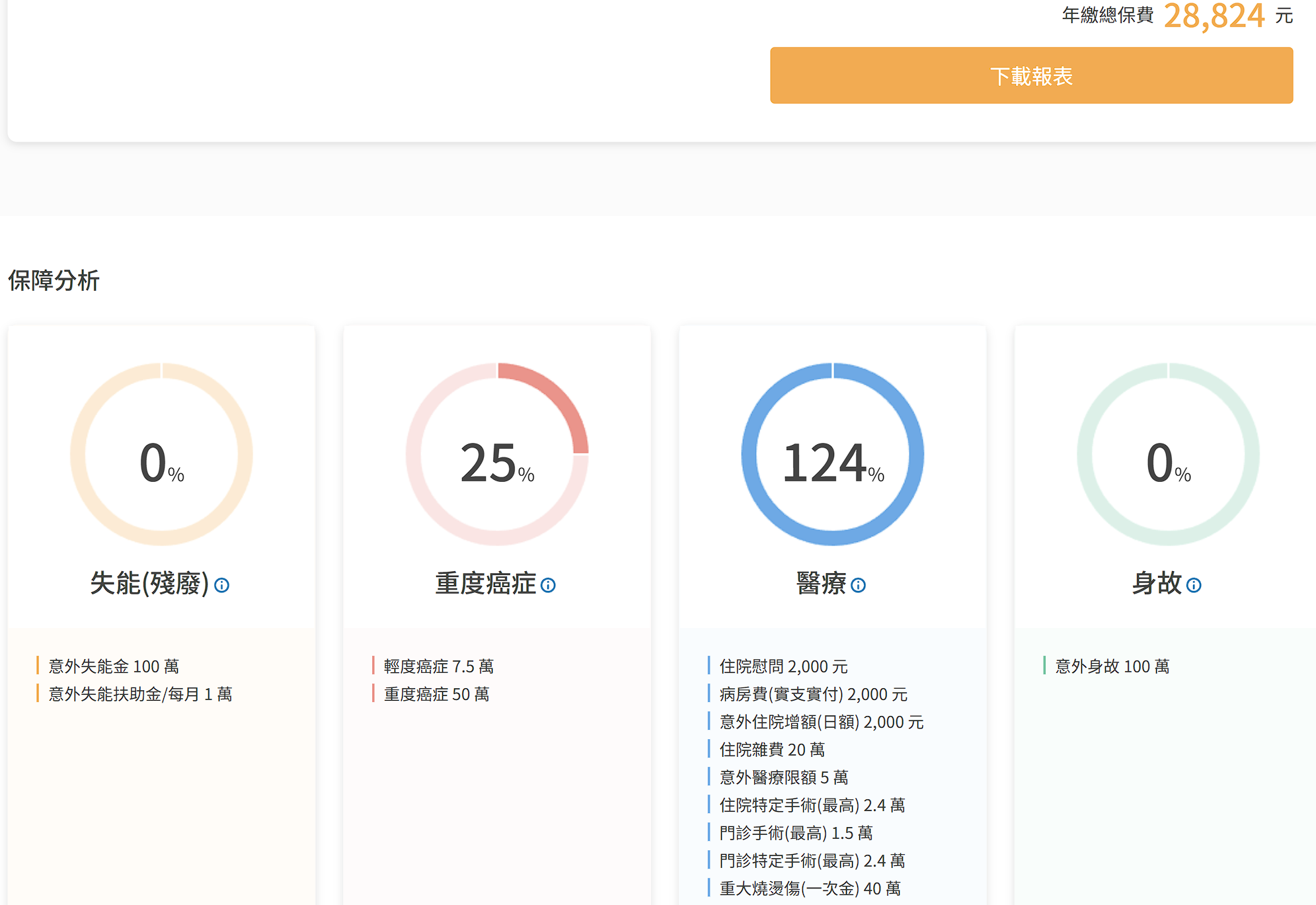Select 病房費(實支實付) 2,000 元 item
This screenshot has height=905, width=1316.
(813, 694)
